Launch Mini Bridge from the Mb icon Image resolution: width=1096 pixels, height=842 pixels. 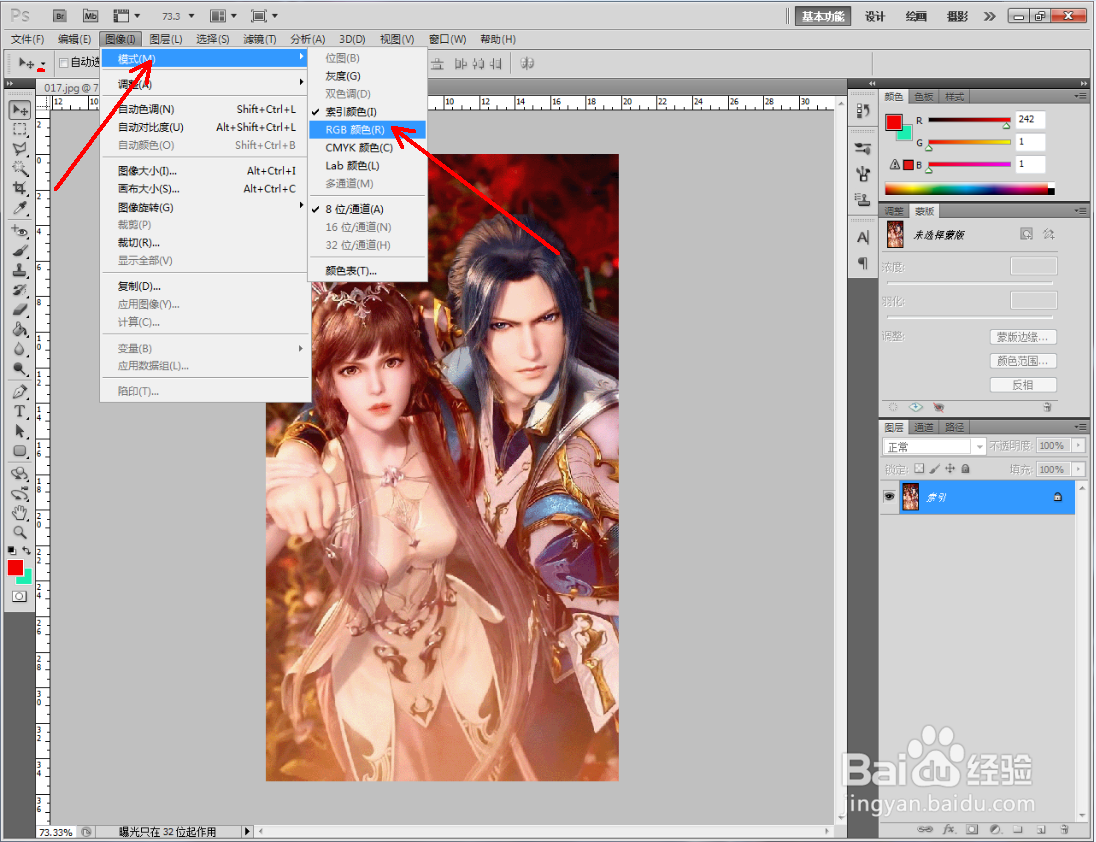click(x=90, y=15)
